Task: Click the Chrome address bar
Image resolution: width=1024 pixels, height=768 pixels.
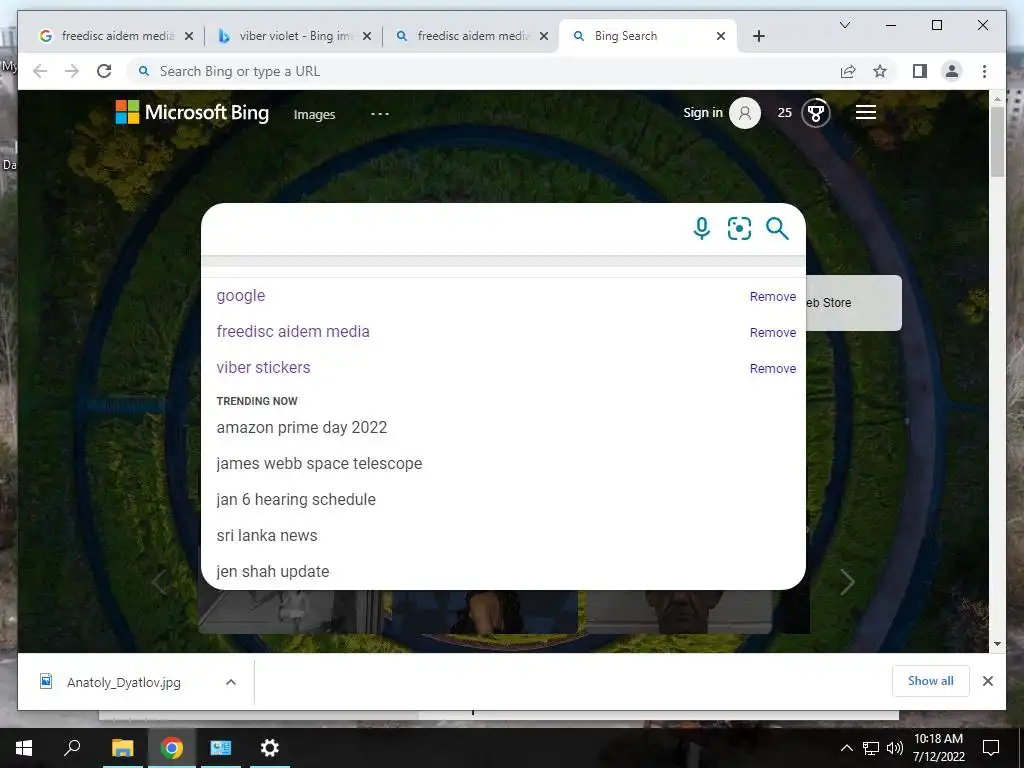Action: tap(483, 71)
